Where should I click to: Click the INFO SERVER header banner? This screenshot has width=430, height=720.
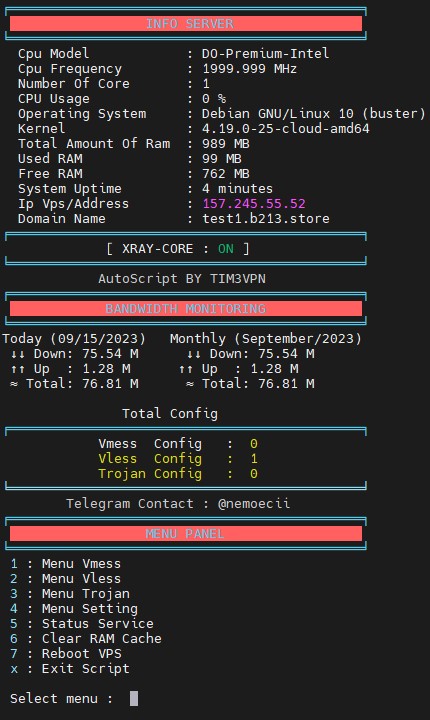click(186, 23)
